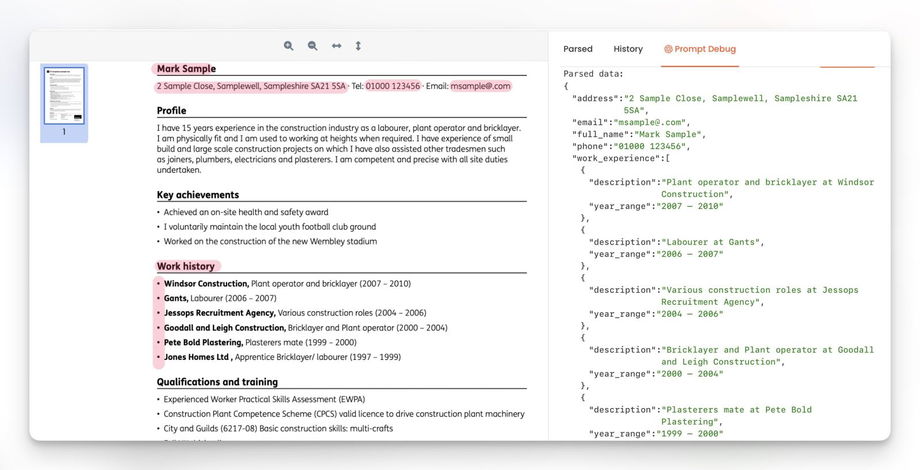Select the Jessops Recruitment Agency entry
920x470 pixels.
point(294,313)
